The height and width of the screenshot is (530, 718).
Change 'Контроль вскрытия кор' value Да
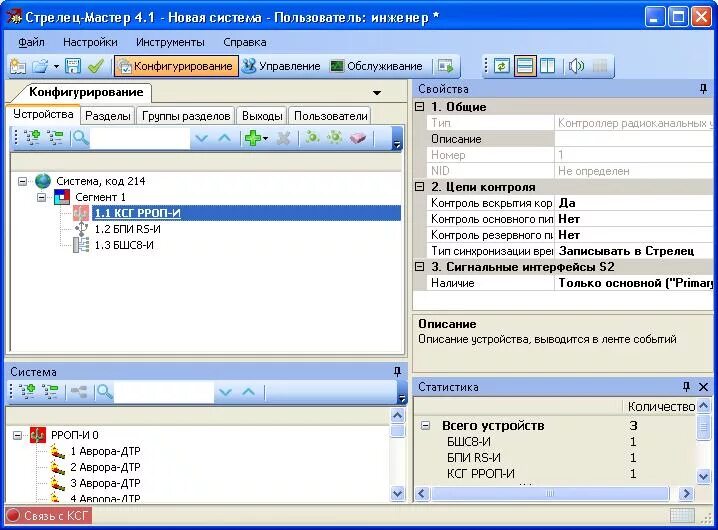pos(634,203)
